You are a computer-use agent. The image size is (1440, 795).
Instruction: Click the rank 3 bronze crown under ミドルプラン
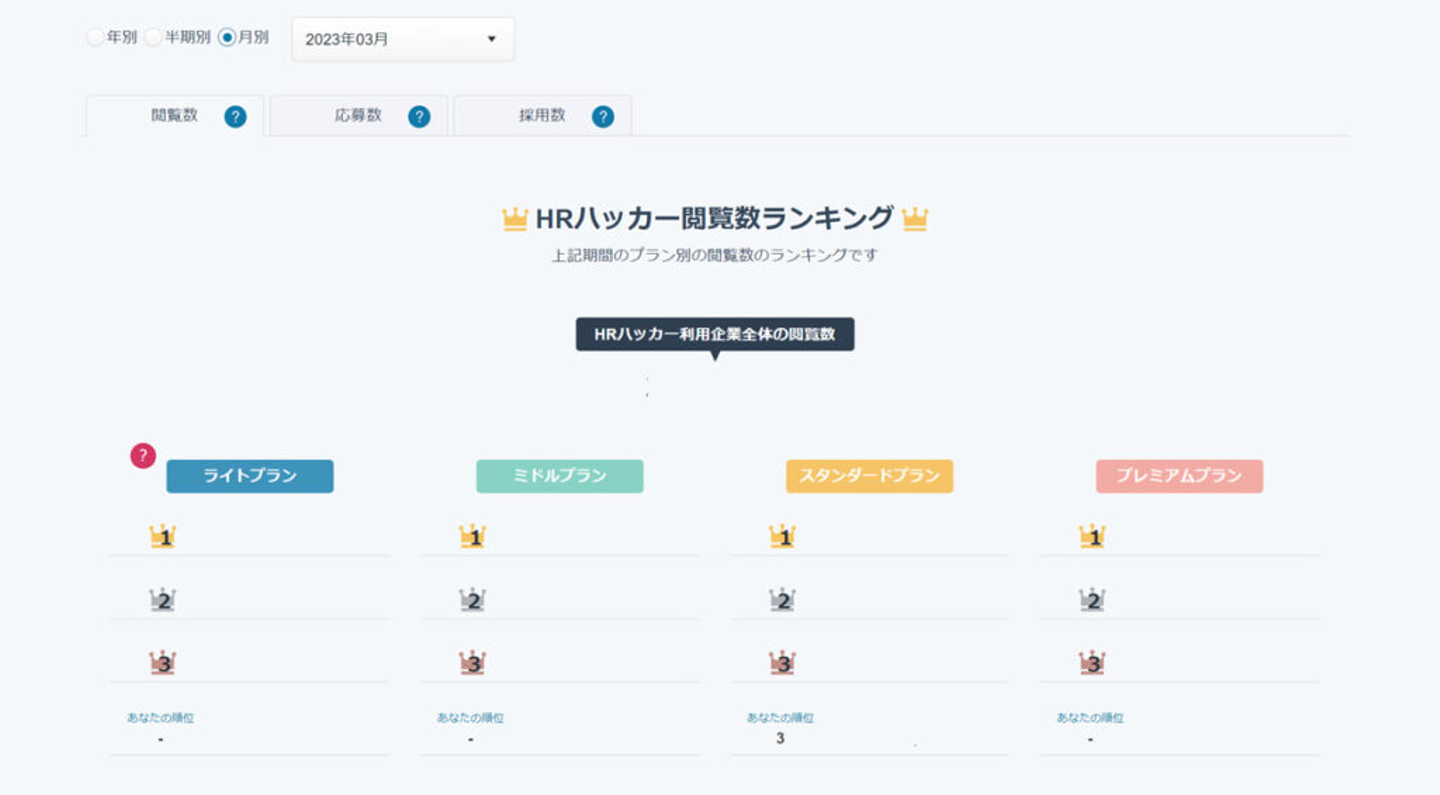(472, 663)
